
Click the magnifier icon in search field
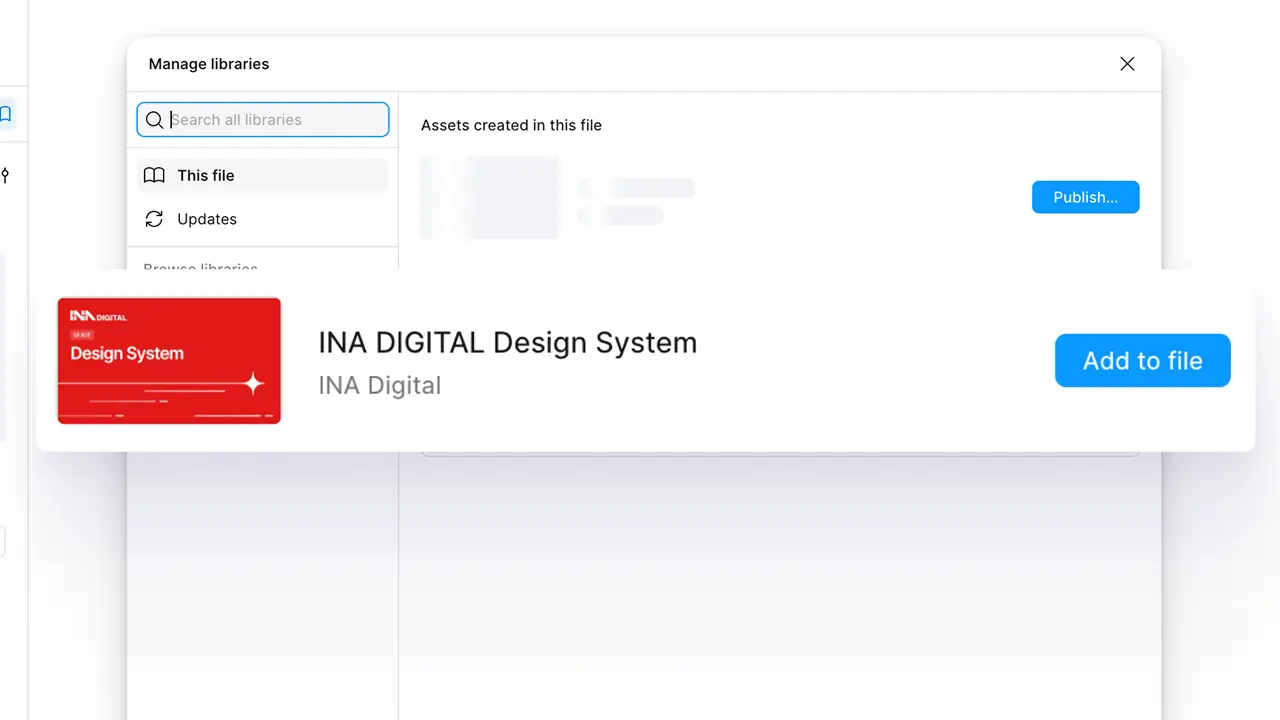pyautogui.click(x=154, y=120)
